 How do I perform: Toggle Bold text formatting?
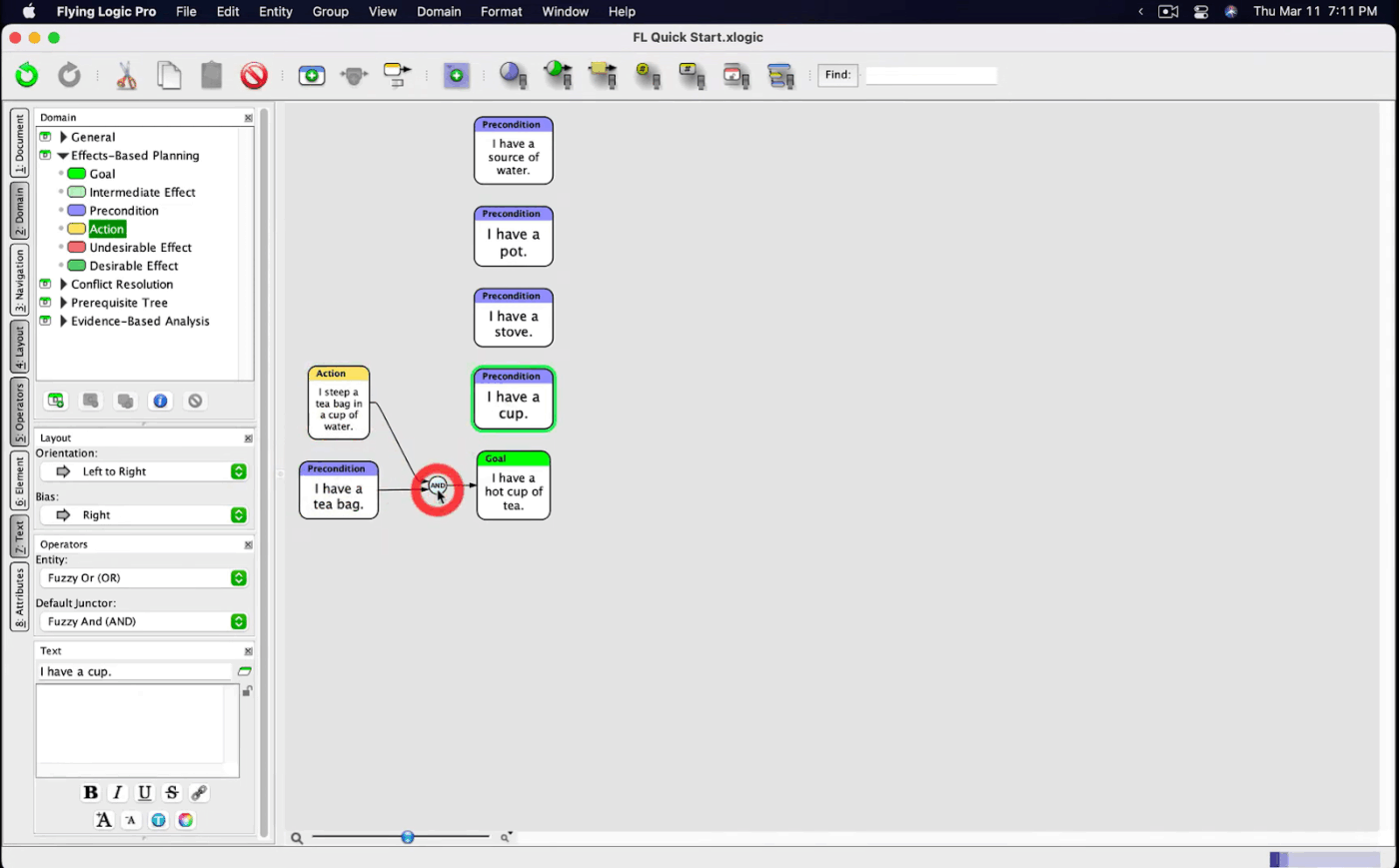(91, 792)
